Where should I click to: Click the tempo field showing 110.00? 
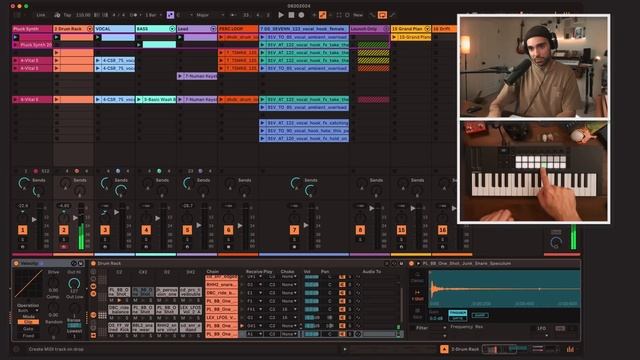pyautogui.click(x=83, y=15)
